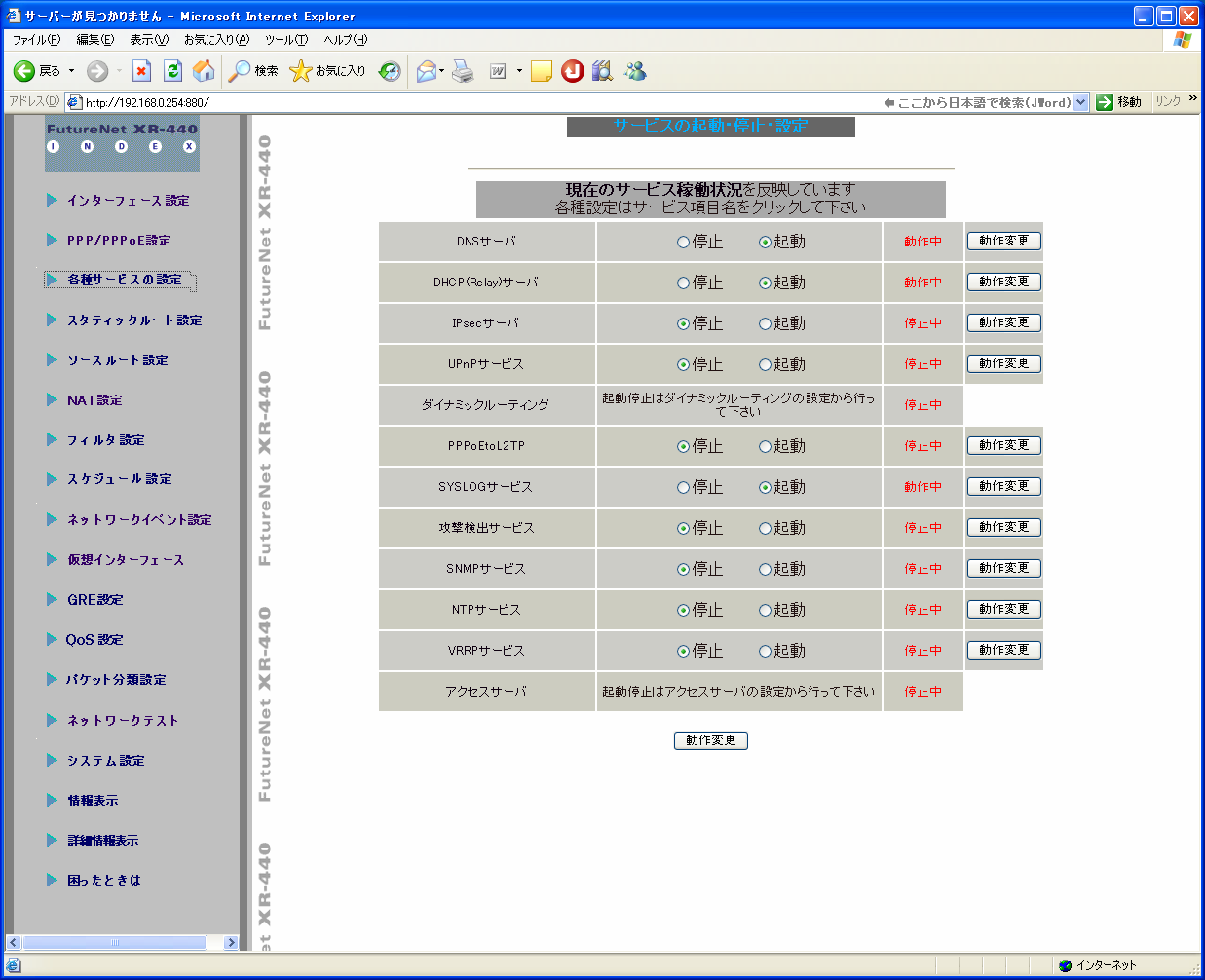Open the ツール(T) menu
The image size is (1205, 980).
coord(286,40)
